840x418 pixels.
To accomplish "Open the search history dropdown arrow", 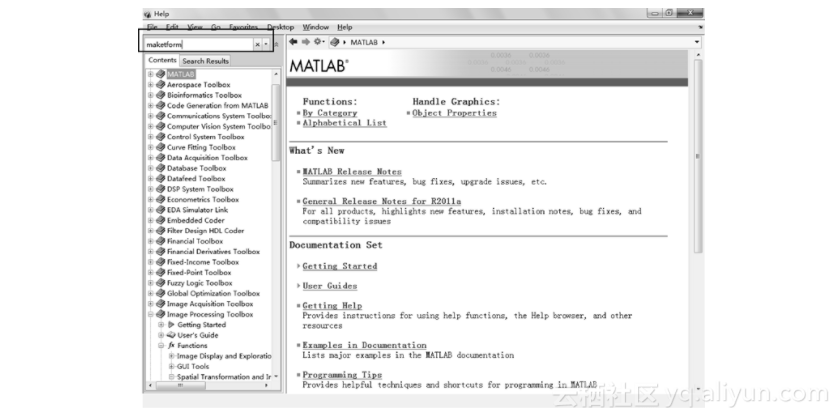I will 266,45.
